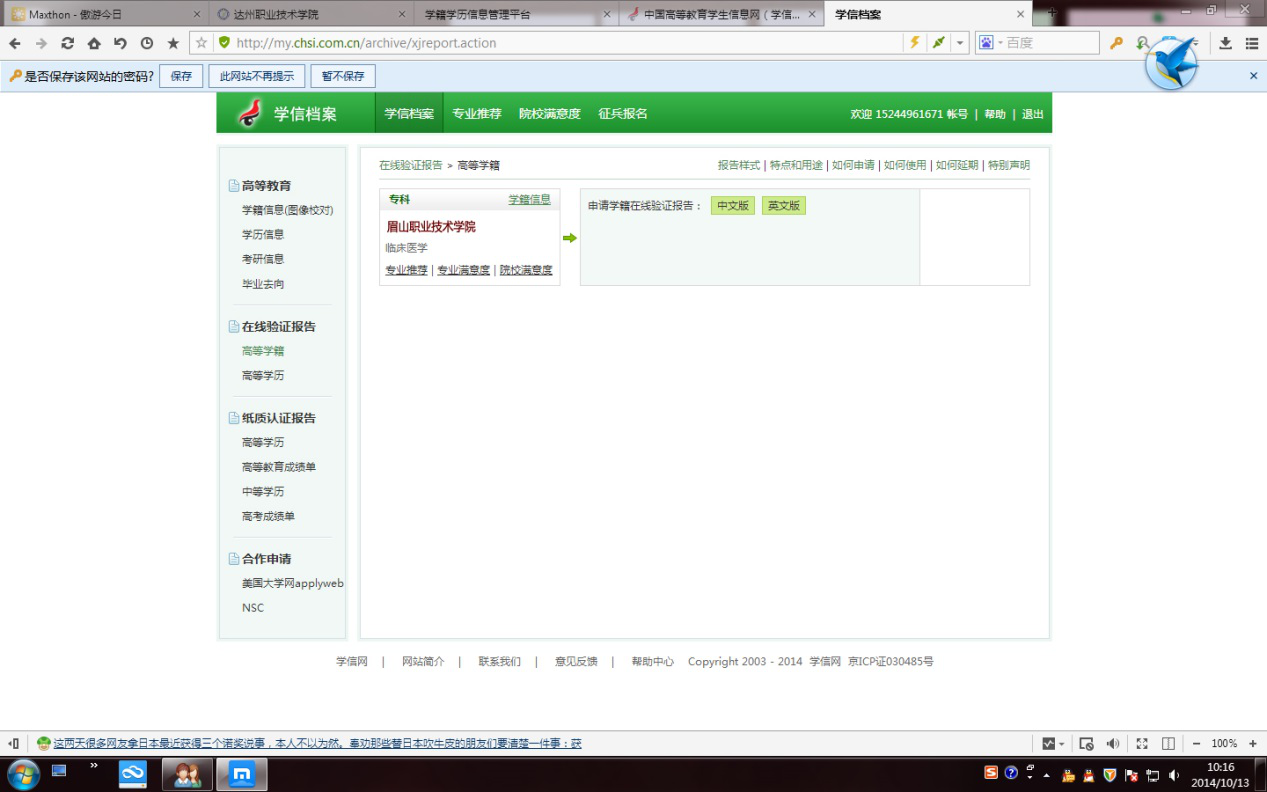Open the 专业推荐 navigation tab

tap(476, 114)
